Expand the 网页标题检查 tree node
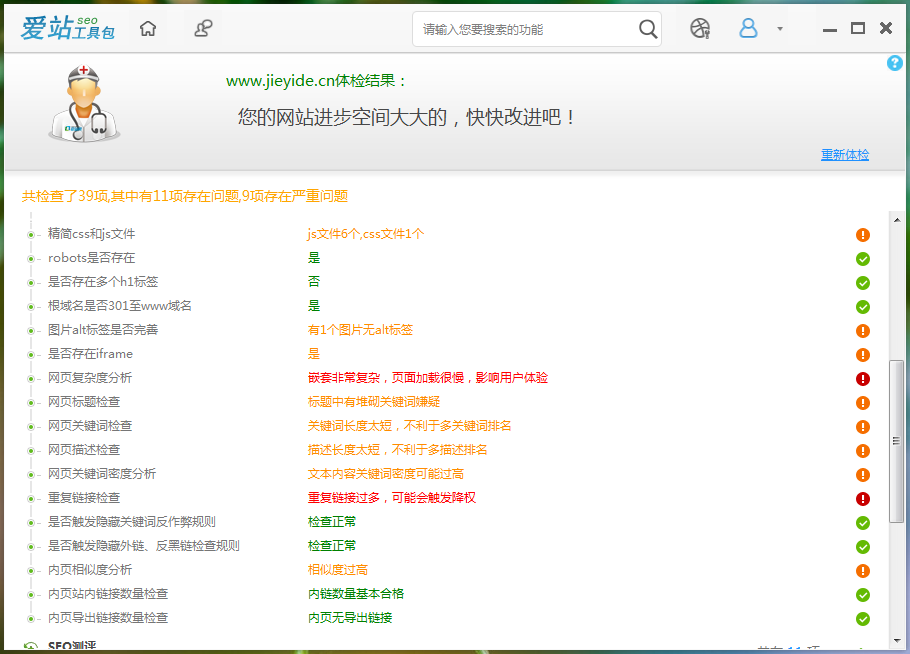 (x=31, y=402)
